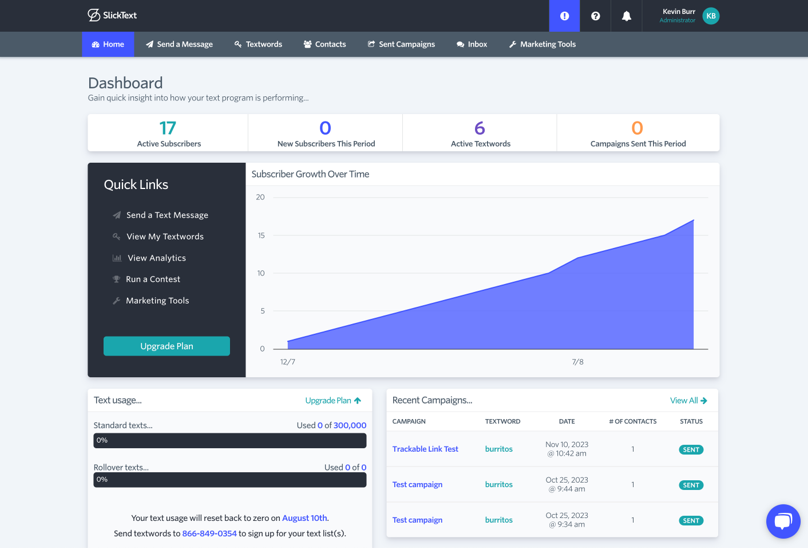Click the View All arrow icon

703,401
